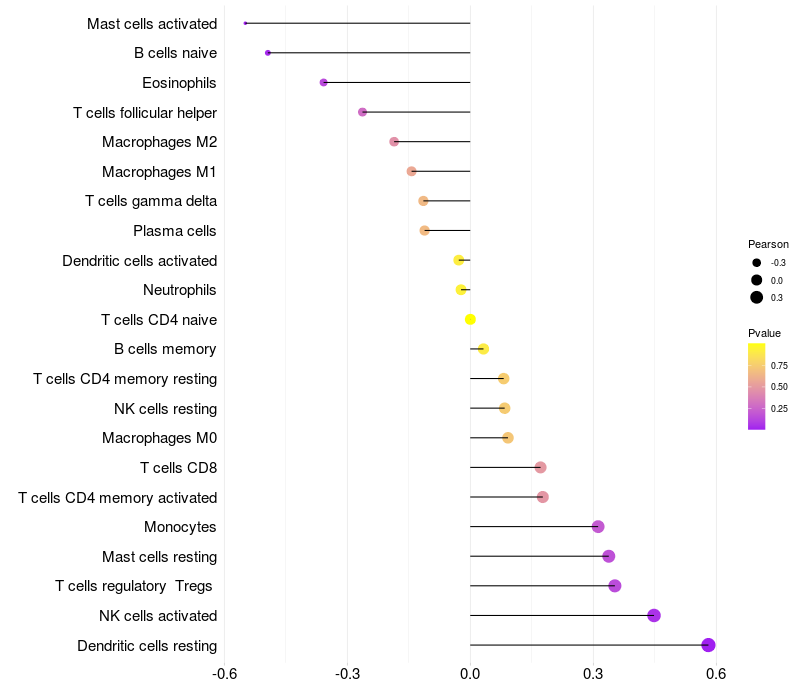Viewport: 800px width, 700px height.
Task: Click the T cells follicular helper dot
Action: coord(362,112)
